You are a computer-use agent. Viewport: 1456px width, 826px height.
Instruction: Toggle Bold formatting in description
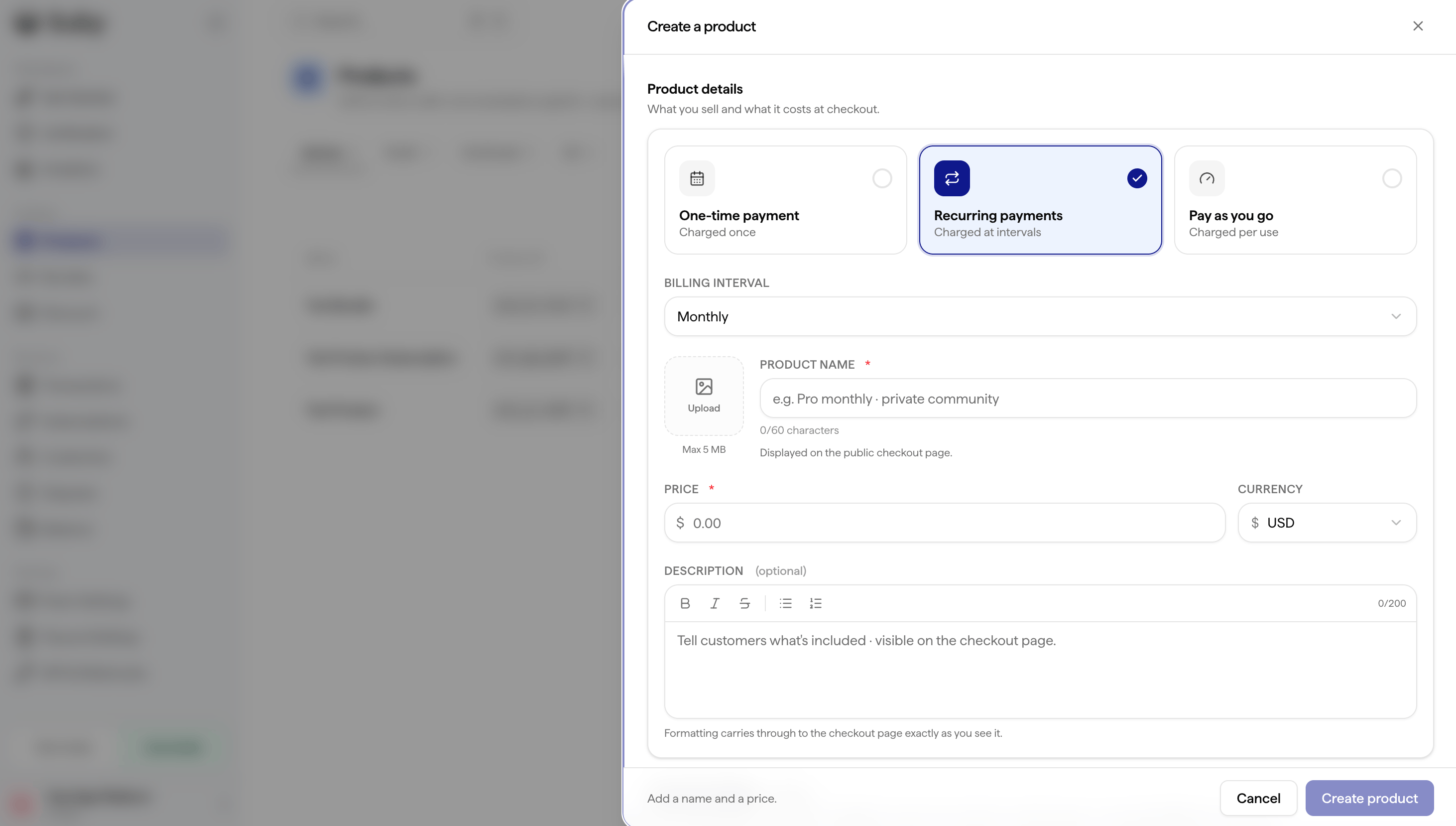pos(685,603)
